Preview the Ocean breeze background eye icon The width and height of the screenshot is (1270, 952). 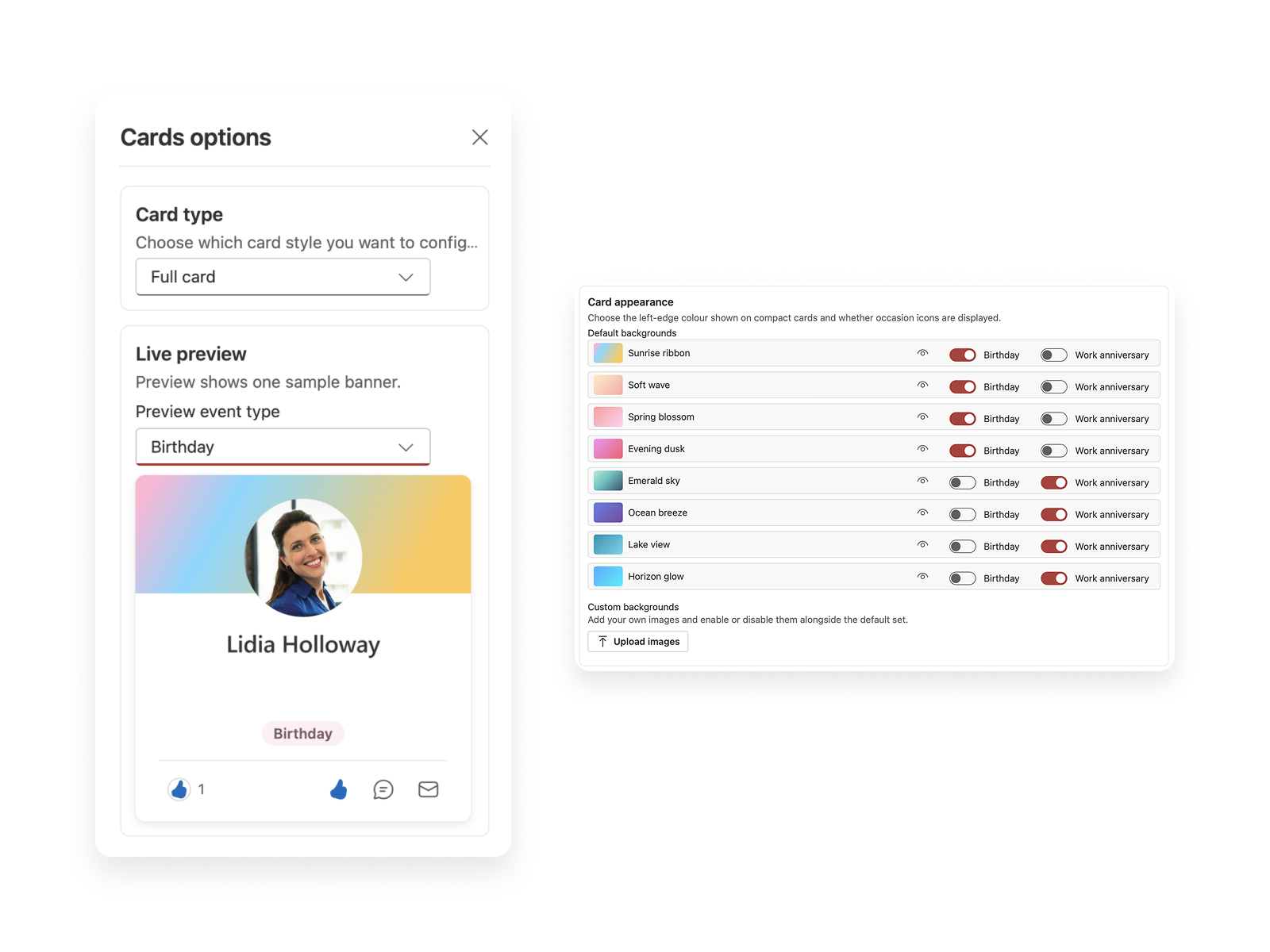point(922,512)
